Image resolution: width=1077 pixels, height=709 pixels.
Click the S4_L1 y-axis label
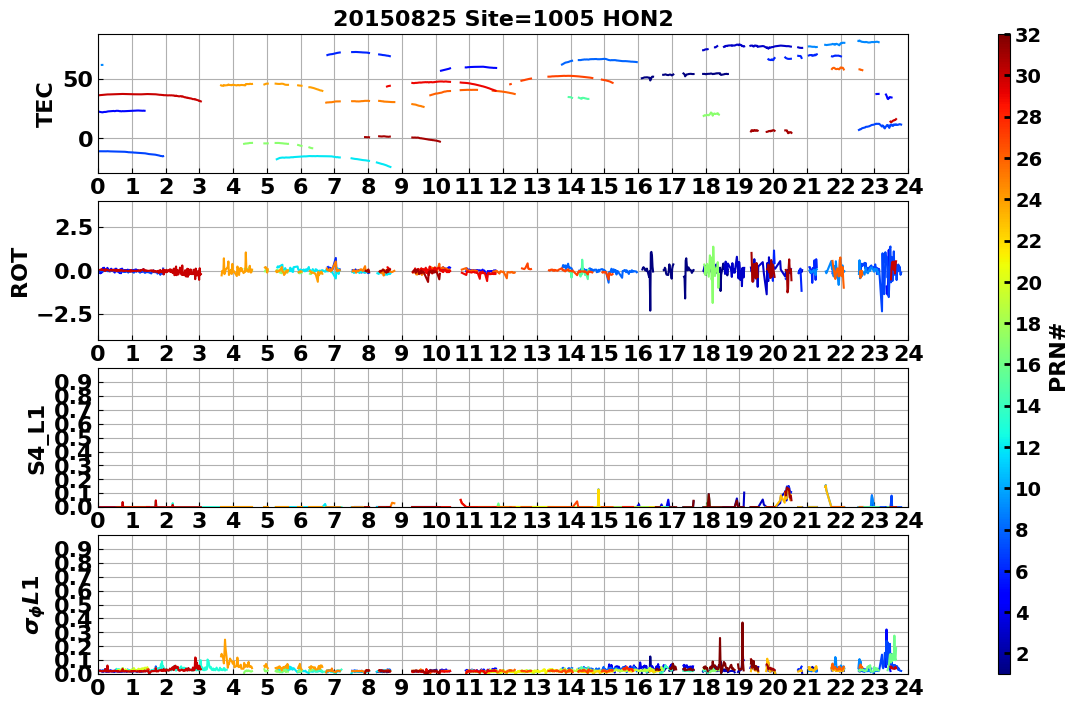(x=36, y=440)
